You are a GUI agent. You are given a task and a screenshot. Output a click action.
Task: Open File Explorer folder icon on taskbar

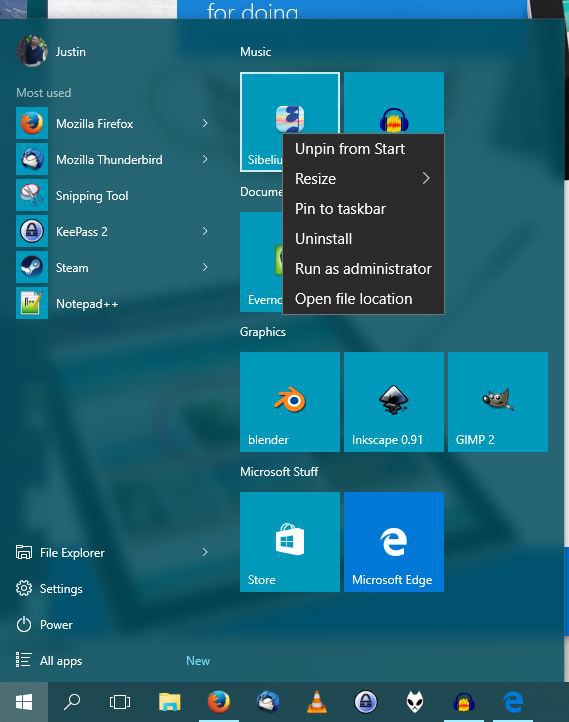click(169, 702)
